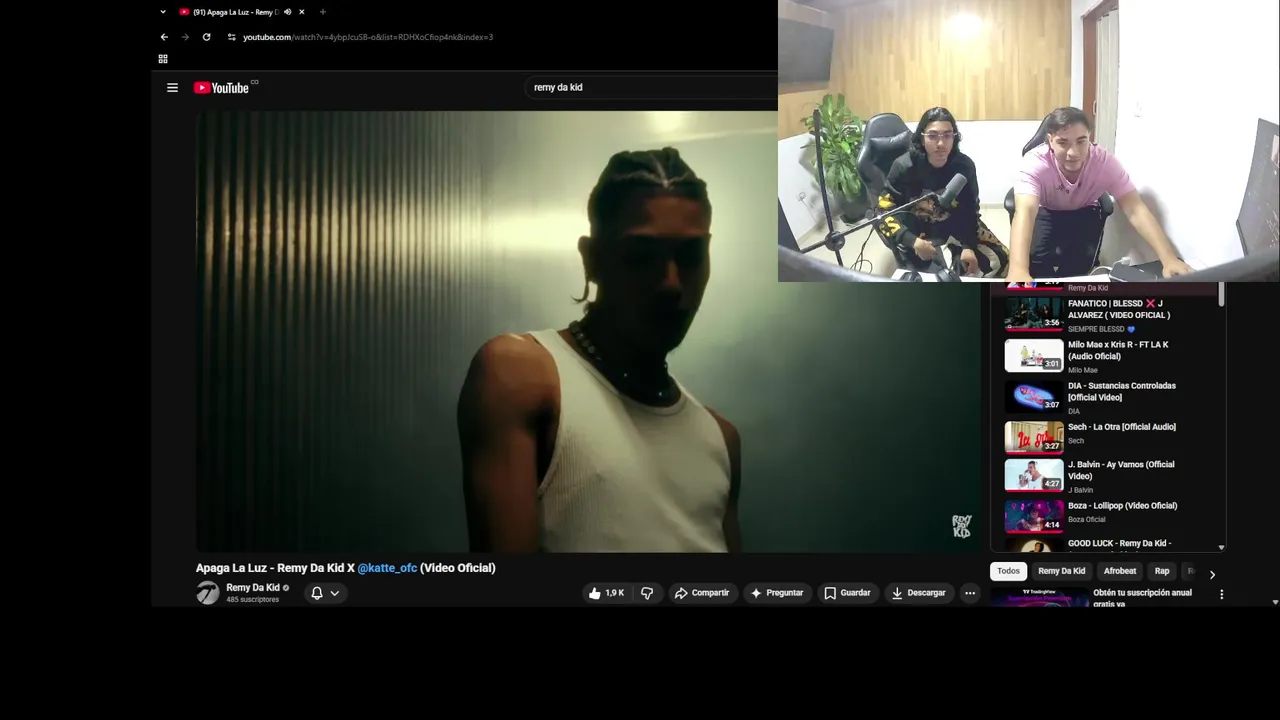This screenshot has width=1280, height=720.
Task: Open thumbnail of FANATICO video with 3:56 duration
Action: [x=1034, y=314]
